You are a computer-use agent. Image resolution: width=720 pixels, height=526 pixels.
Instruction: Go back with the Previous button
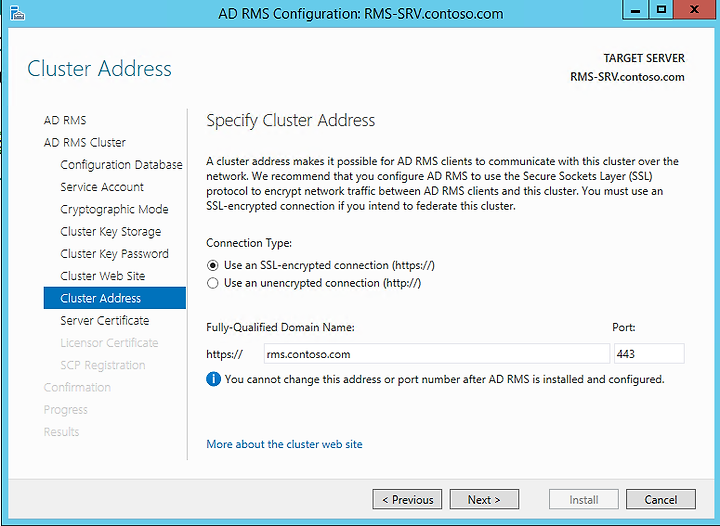click(x=407, y=499)
